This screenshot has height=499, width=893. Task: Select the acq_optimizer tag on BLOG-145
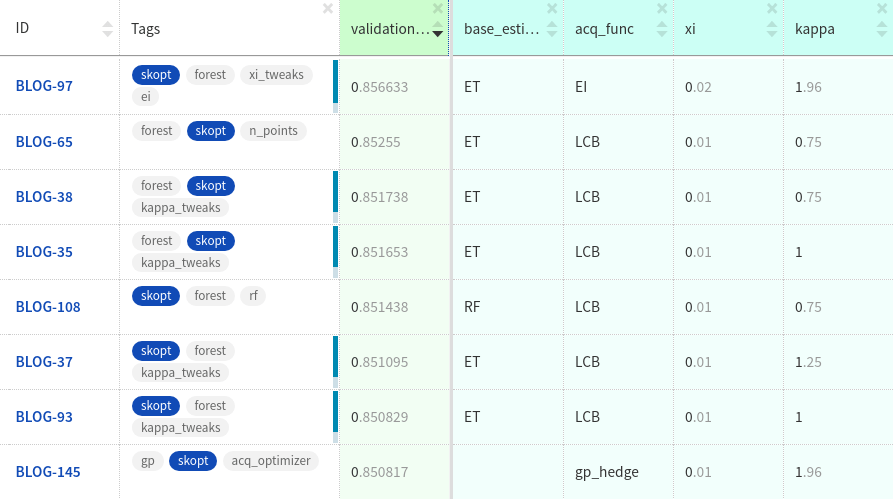272,461
